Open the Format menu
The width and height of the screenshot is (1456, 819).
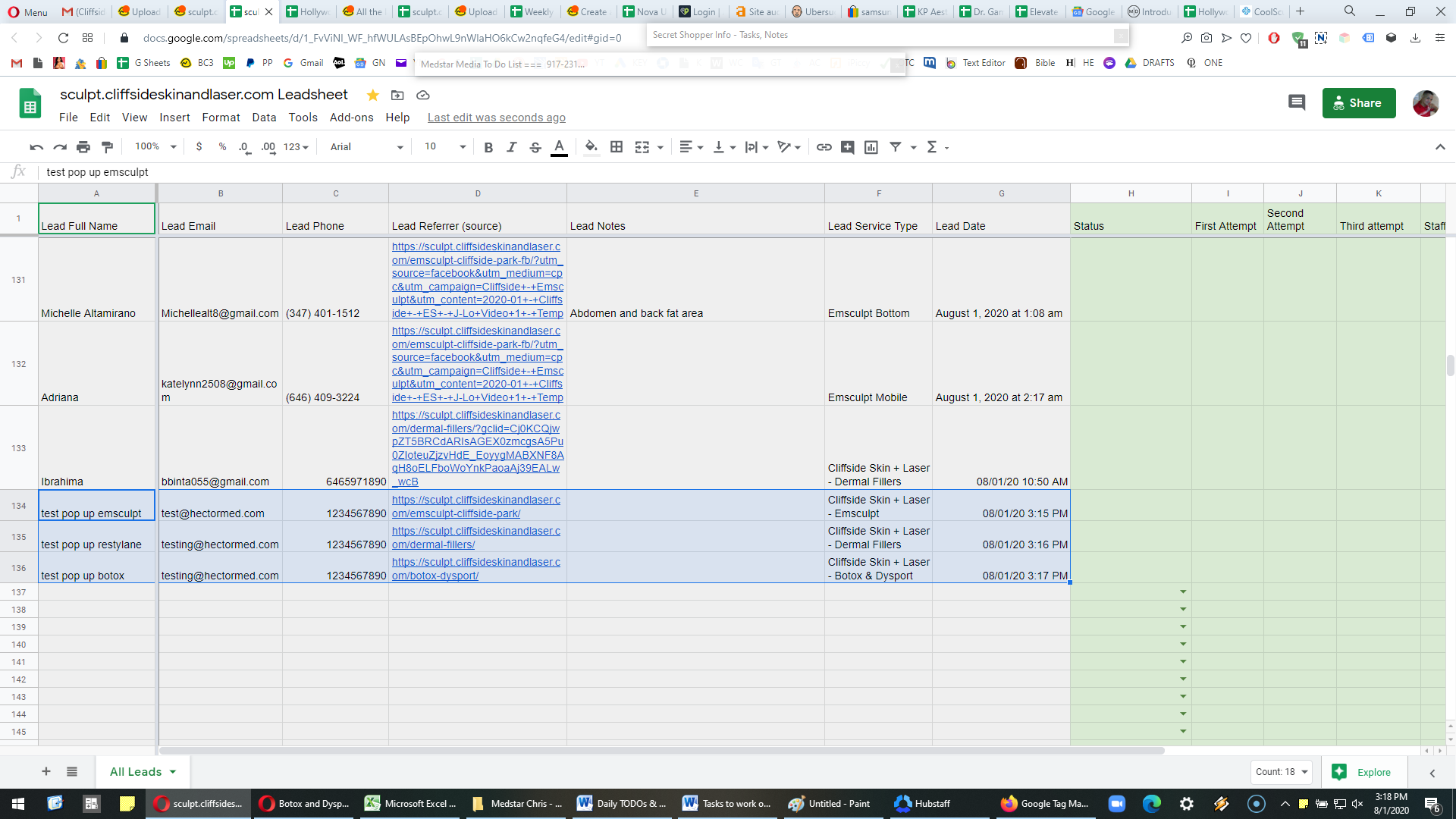coord(221,118)
